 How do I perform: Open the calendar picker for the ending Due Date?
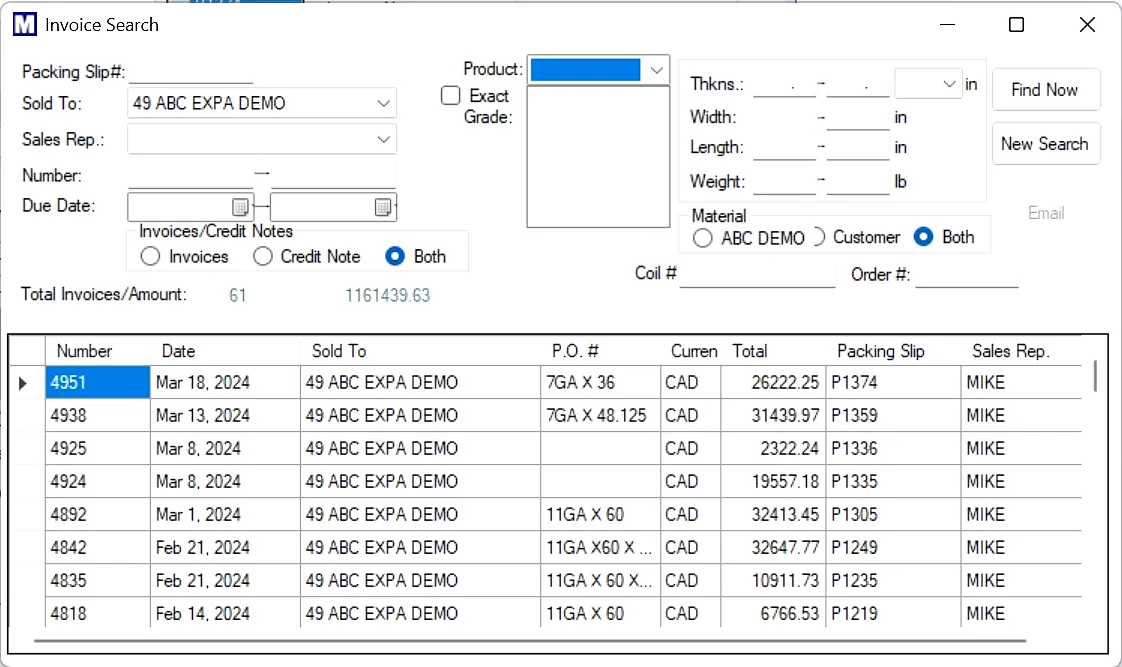384,206
